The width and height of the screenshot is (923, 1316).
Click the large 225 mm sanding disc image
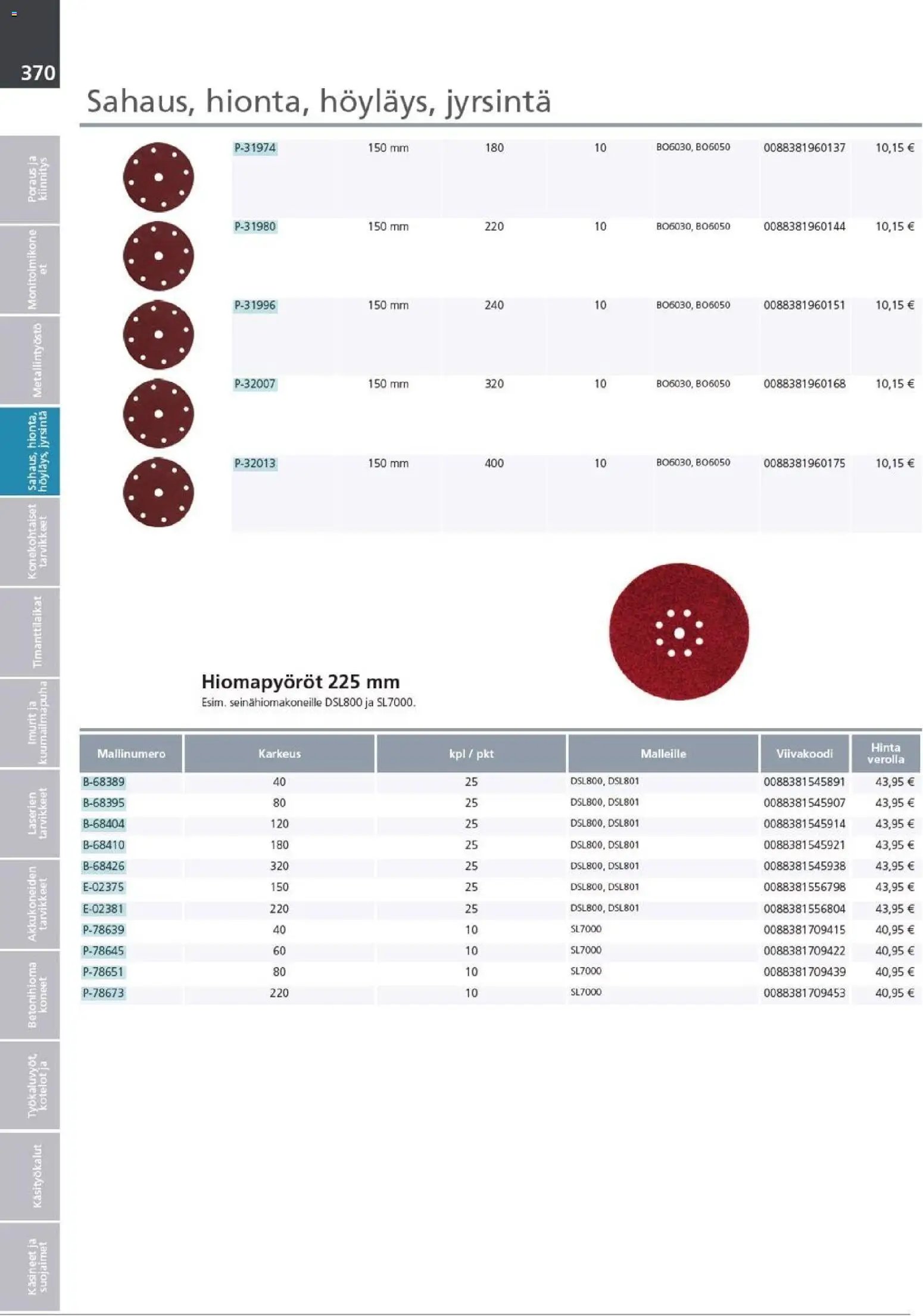[679, 632]
